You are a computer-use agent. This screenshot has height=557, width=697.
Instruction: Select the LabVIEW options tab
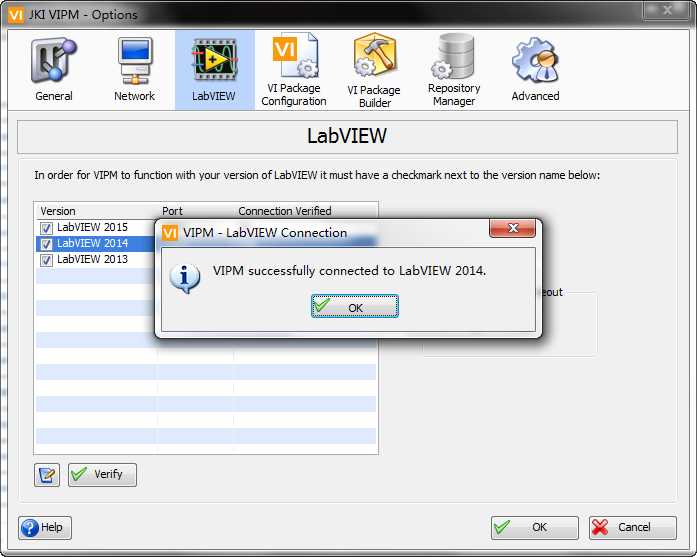tap(214, 70)
